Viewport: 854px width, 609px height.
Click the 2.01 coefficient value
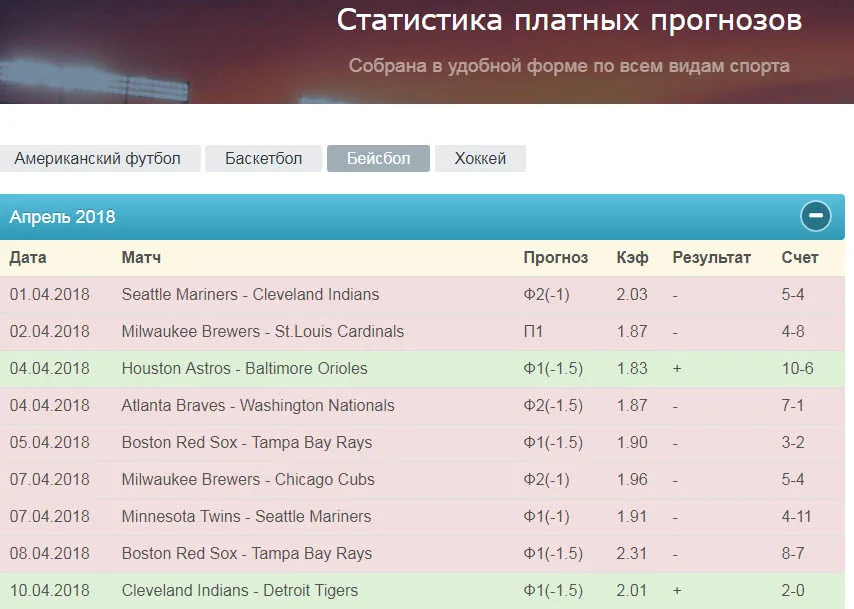point(632,590)
